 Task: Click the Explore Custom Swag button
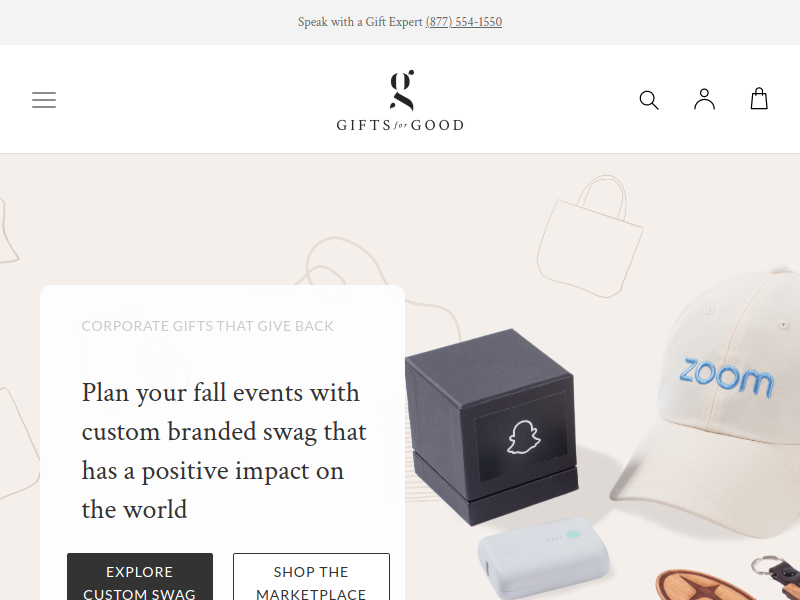click(x=140, y=577)
